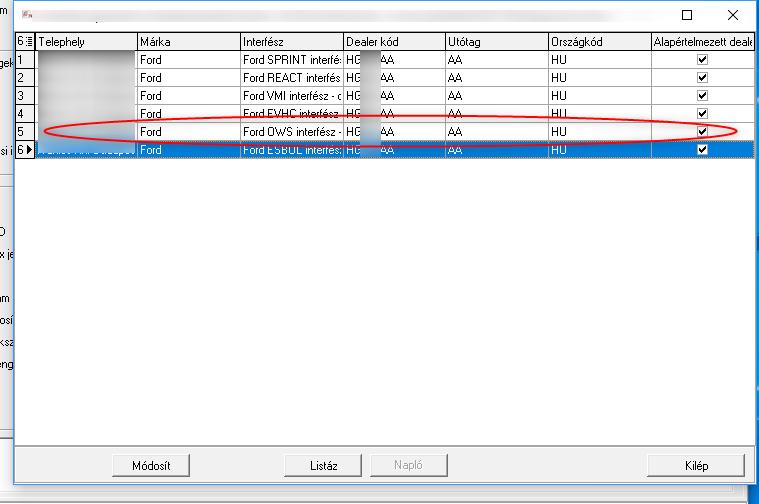Close the dialog window
The height and width of the screenshot is (504, 759).
click(x=732, y=15)
